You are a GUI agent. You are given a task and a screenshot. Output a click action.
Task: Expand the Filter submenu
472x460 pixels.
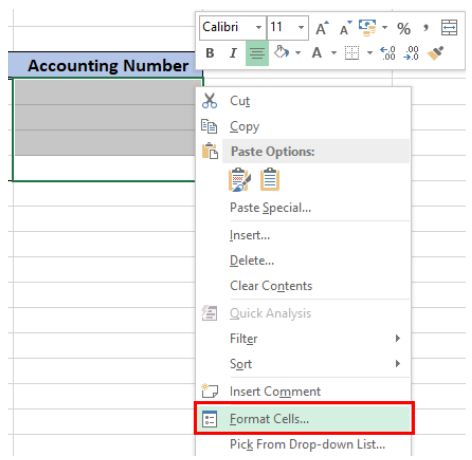(303, 339)
